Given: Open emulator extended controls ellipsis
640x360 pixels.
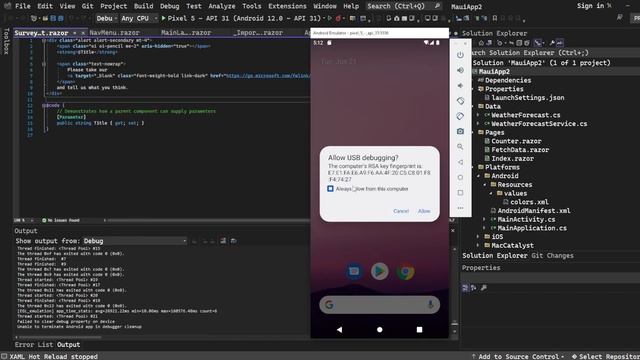Looking at the screenshot, I should click(x=460, y=208).
